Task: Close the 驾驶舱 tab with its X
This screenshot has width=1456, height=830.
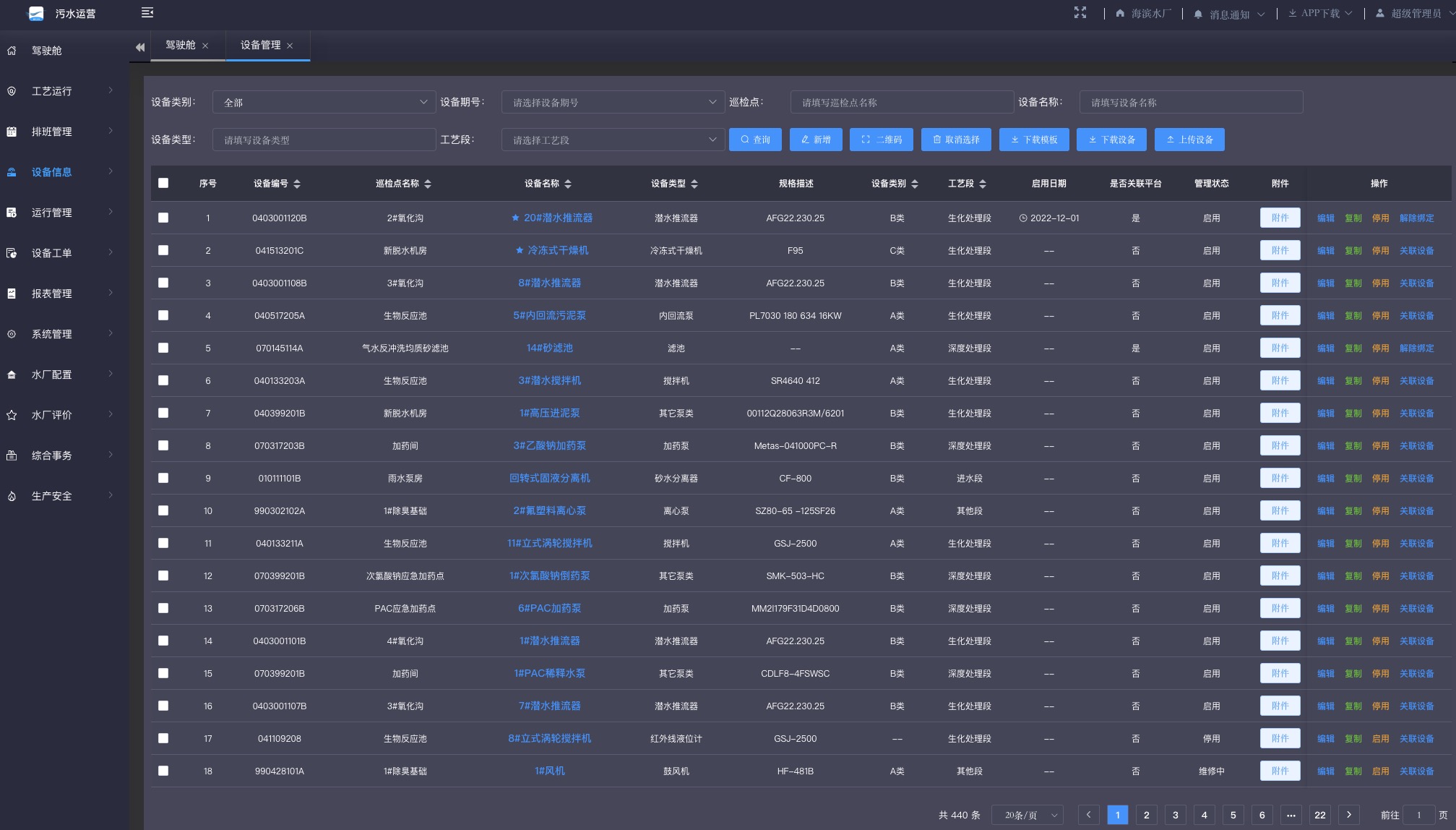Action: [205, 46]
